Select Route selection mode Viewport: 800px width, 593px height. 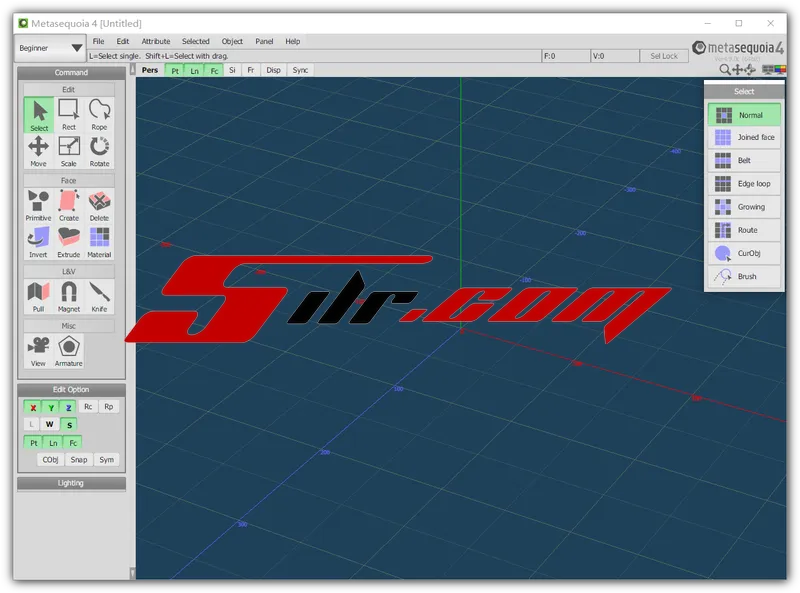[744, 230]
